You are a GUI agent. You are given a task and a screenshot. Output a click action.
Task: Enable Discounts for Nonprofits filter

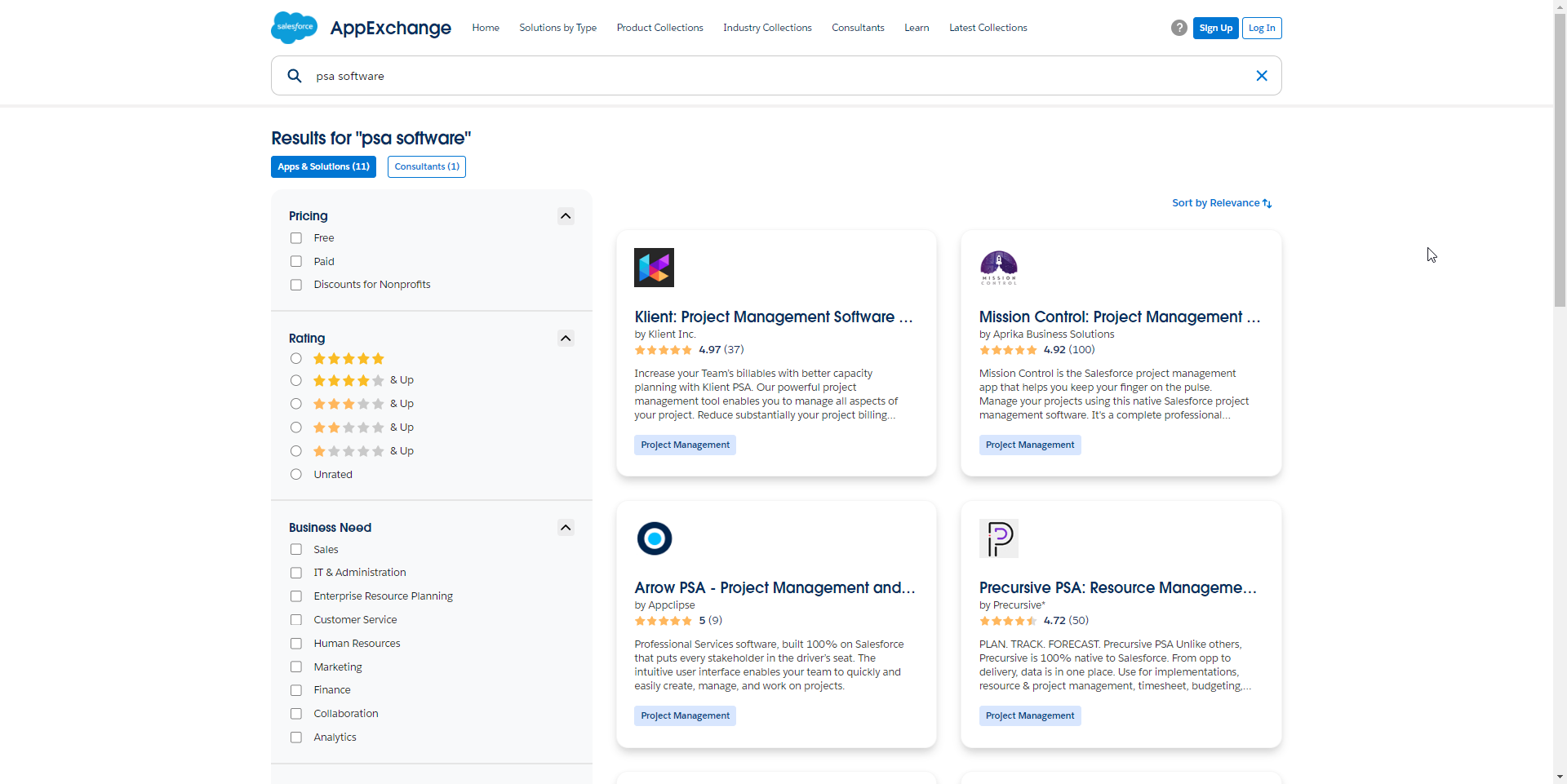296,285
